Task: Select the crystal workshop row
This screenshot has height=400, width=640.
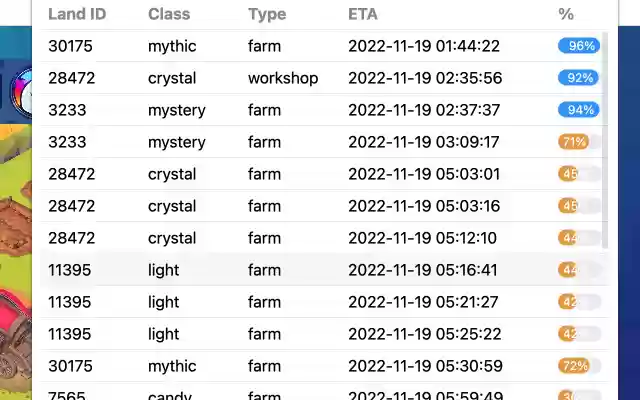Action: click(x=324, y=78)
